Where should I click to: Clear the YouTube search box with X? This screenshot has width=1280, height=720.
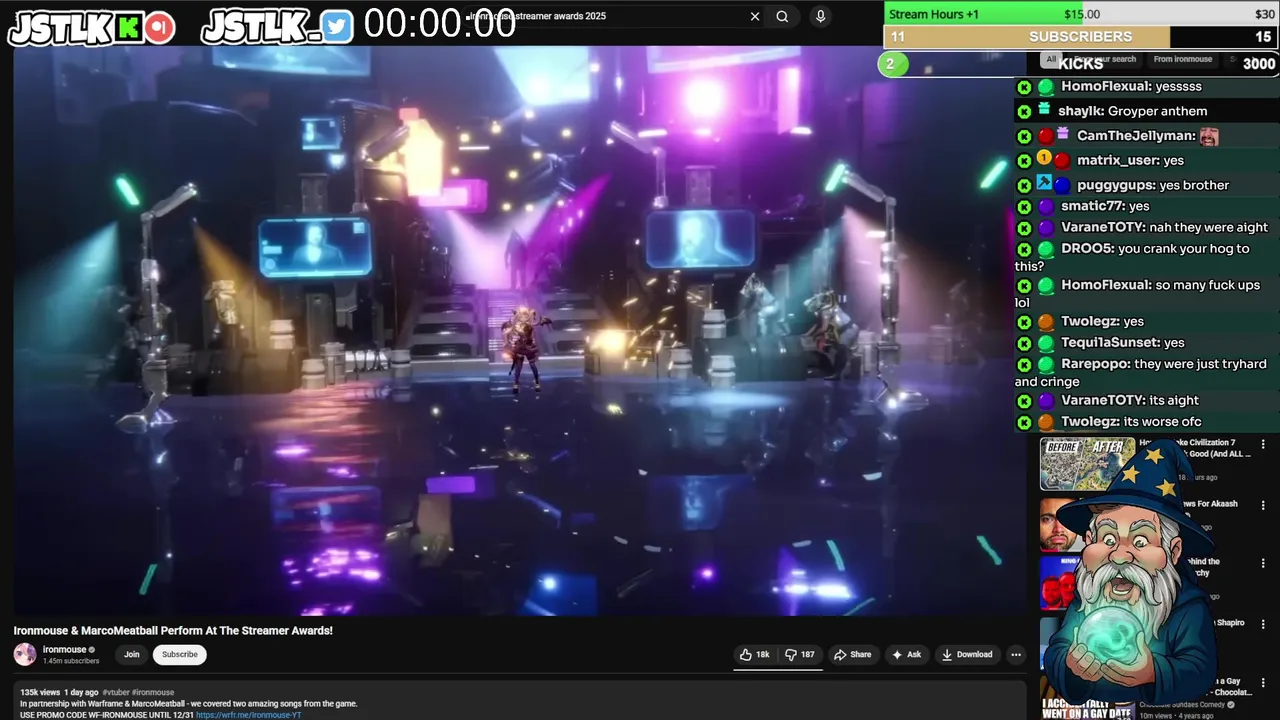755,16
